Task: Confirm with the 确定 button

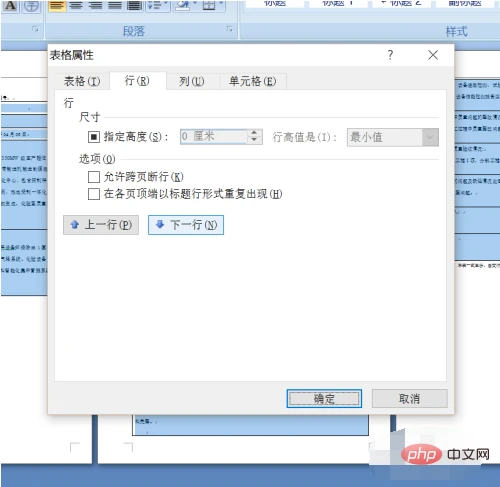Action: [324, 399]
